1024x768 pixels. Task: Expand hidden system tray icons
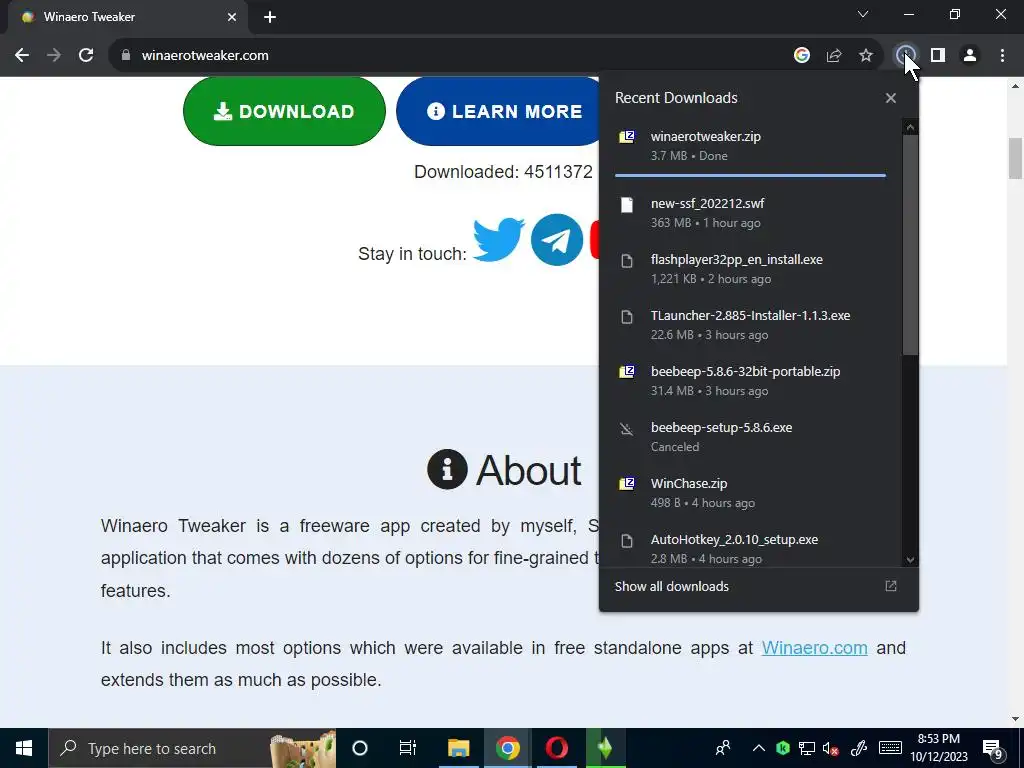(758, 748)
